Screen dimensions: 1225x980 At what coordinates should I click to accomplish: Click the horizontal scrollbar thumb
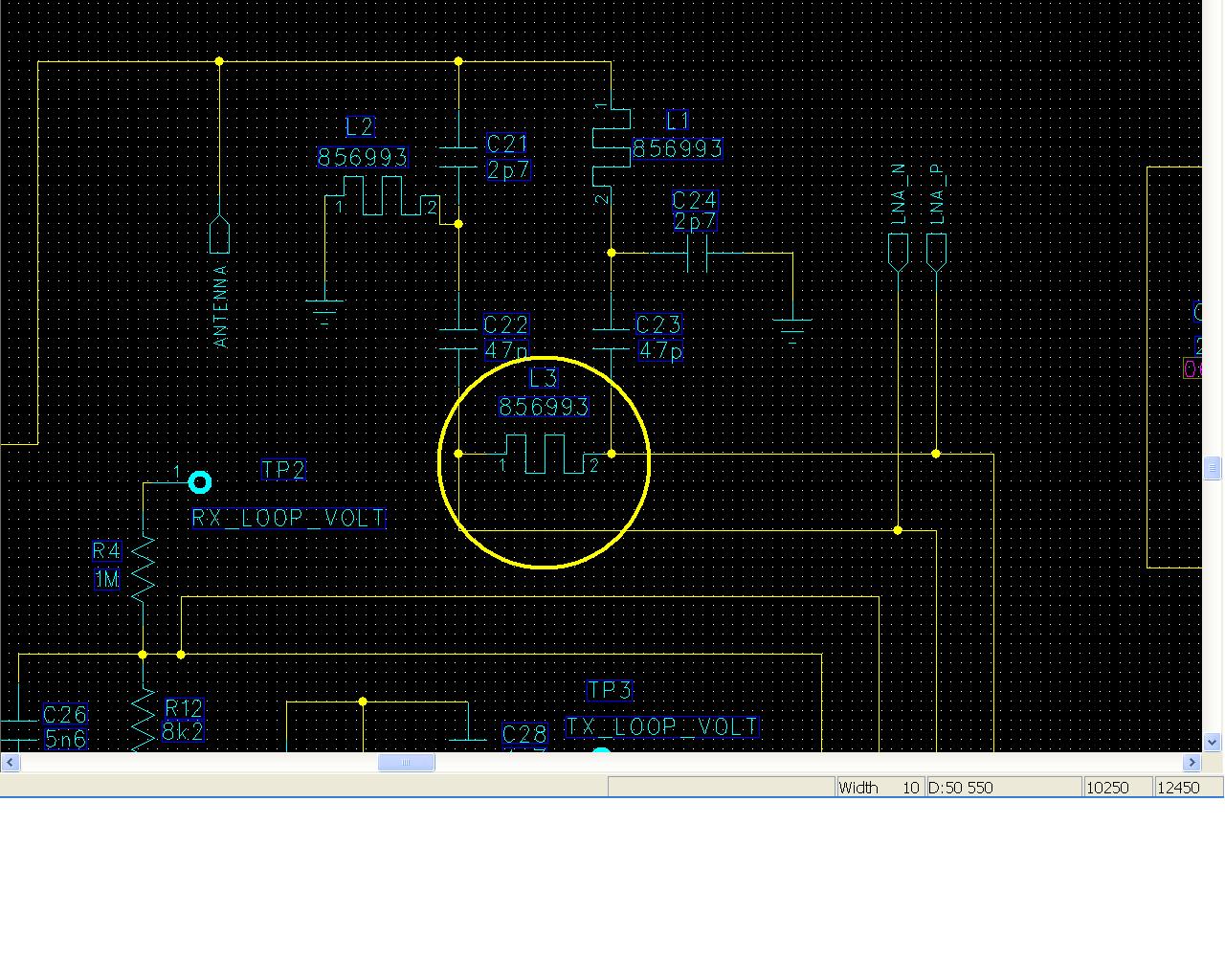(406, 763)
